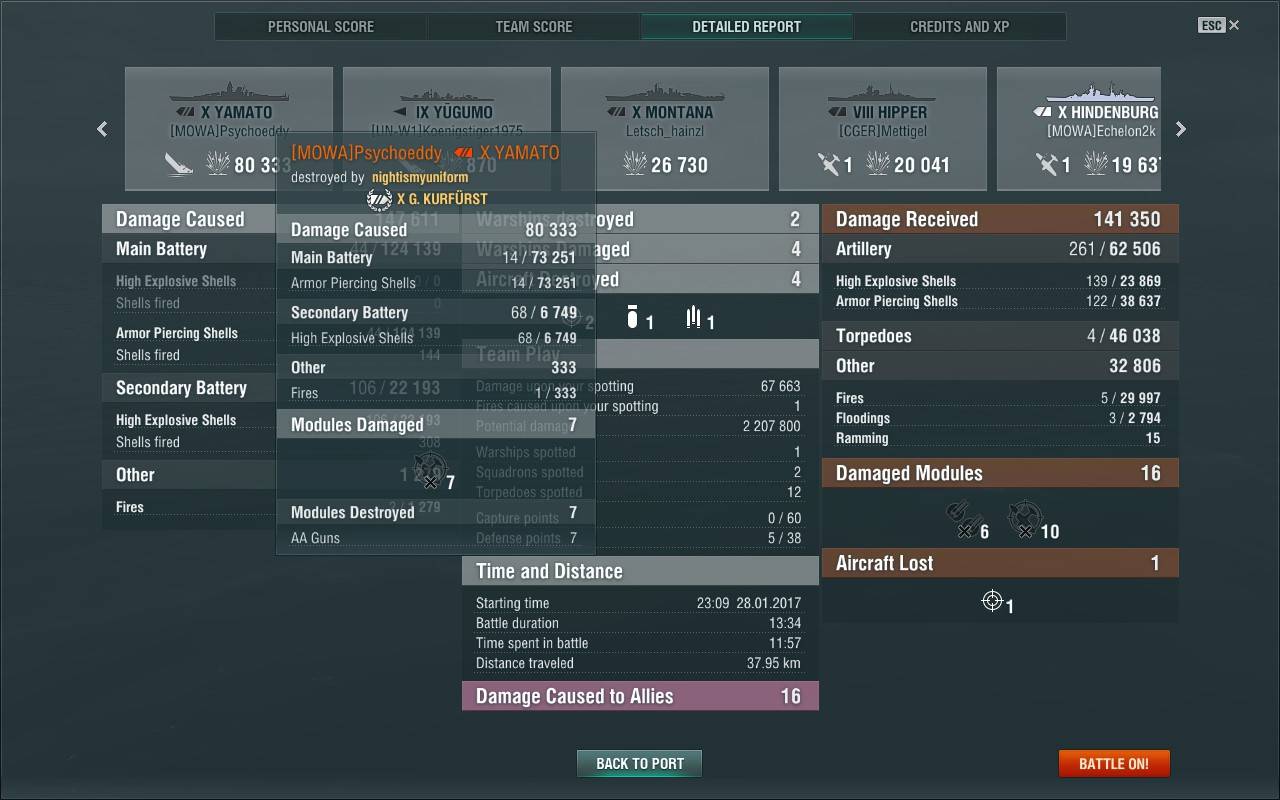Click the Artillery row in Damage Received

[x=1000, y=249]
